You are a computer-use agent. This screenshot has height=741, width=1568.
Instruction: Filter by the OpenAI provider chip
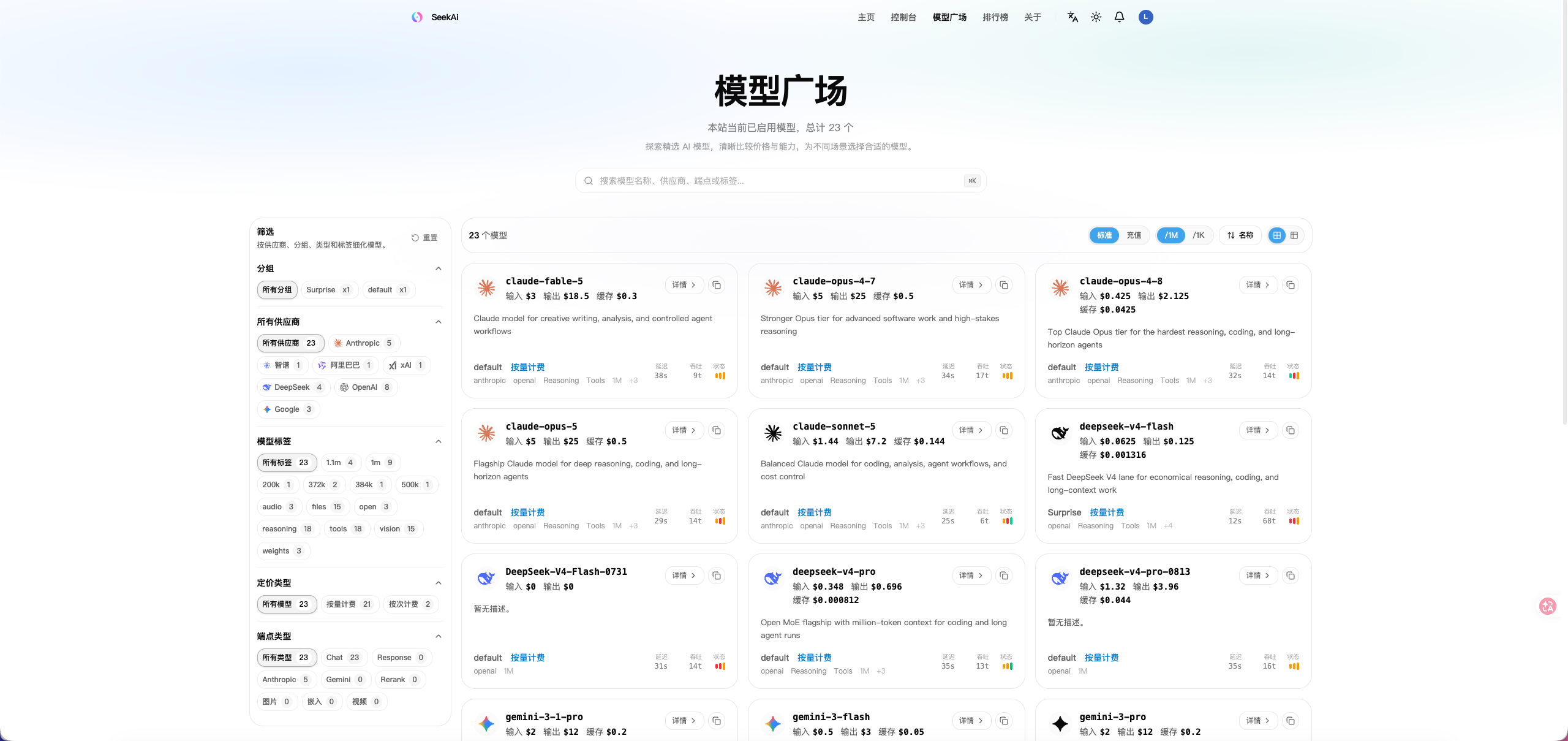coord(366,387)
